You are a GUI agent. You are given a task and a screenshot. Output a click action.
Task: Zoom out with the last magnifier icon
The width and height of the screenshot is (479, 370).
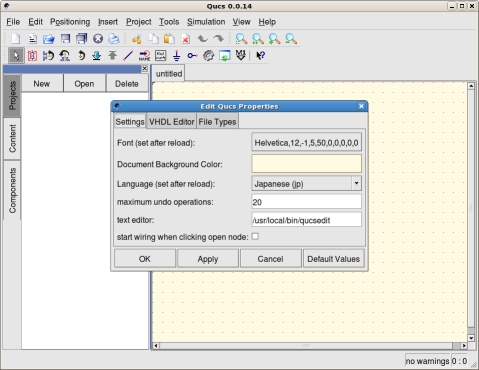click(x=291, y=39)
